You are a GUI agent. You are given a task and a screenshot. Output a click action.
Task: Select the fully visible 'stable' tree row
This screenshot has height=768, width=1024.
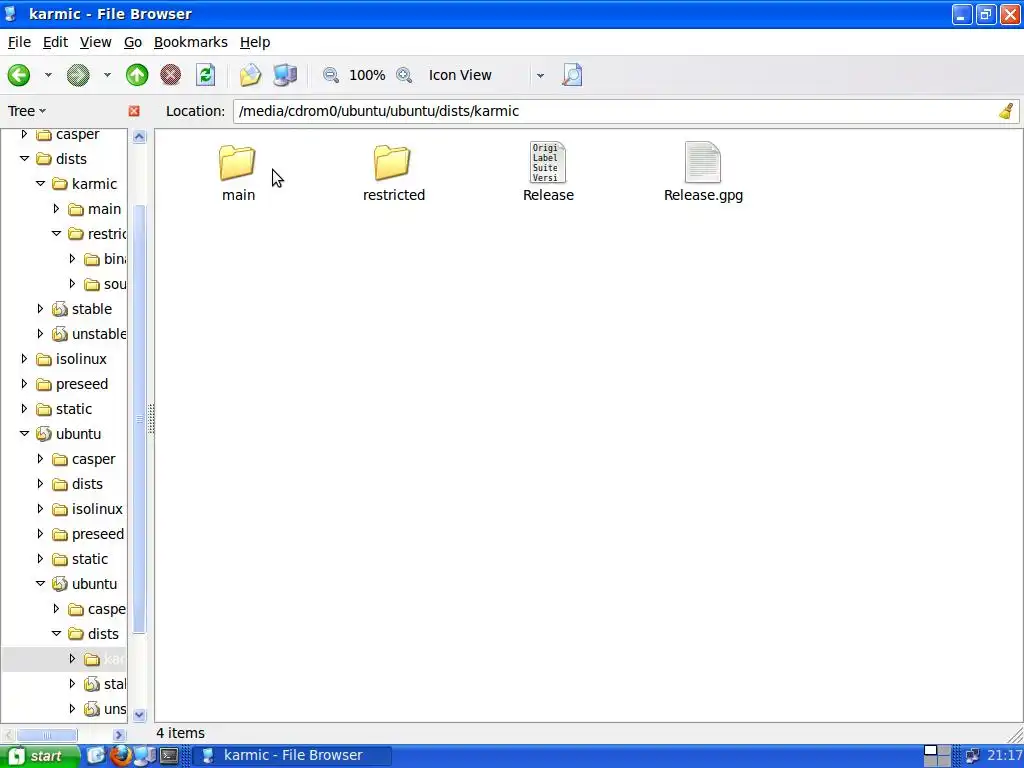[x=91, y=309]
